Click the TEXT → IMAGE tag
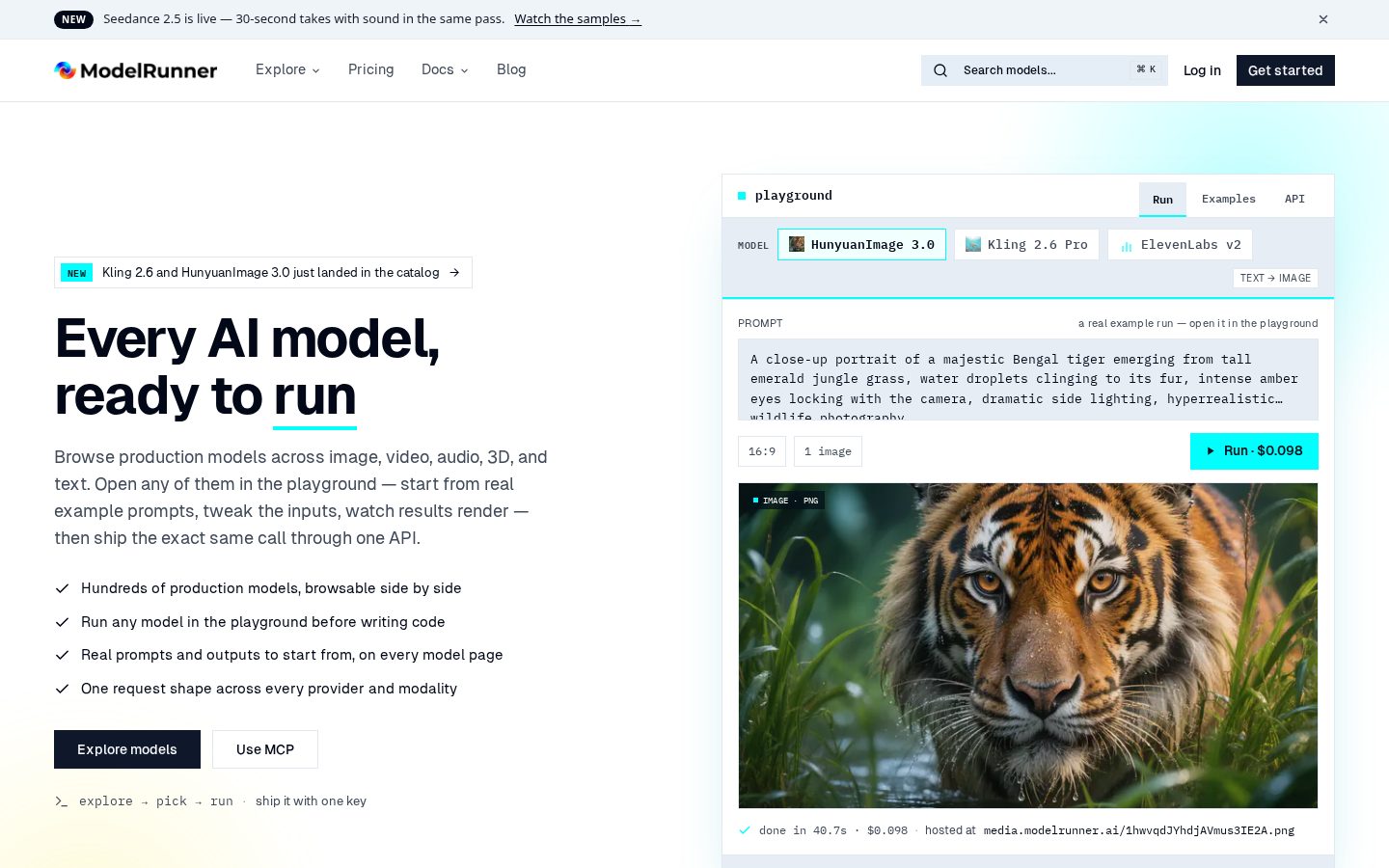Image resolution: width=1389 pixels, height=868 pixels. tap(1275, 278)
